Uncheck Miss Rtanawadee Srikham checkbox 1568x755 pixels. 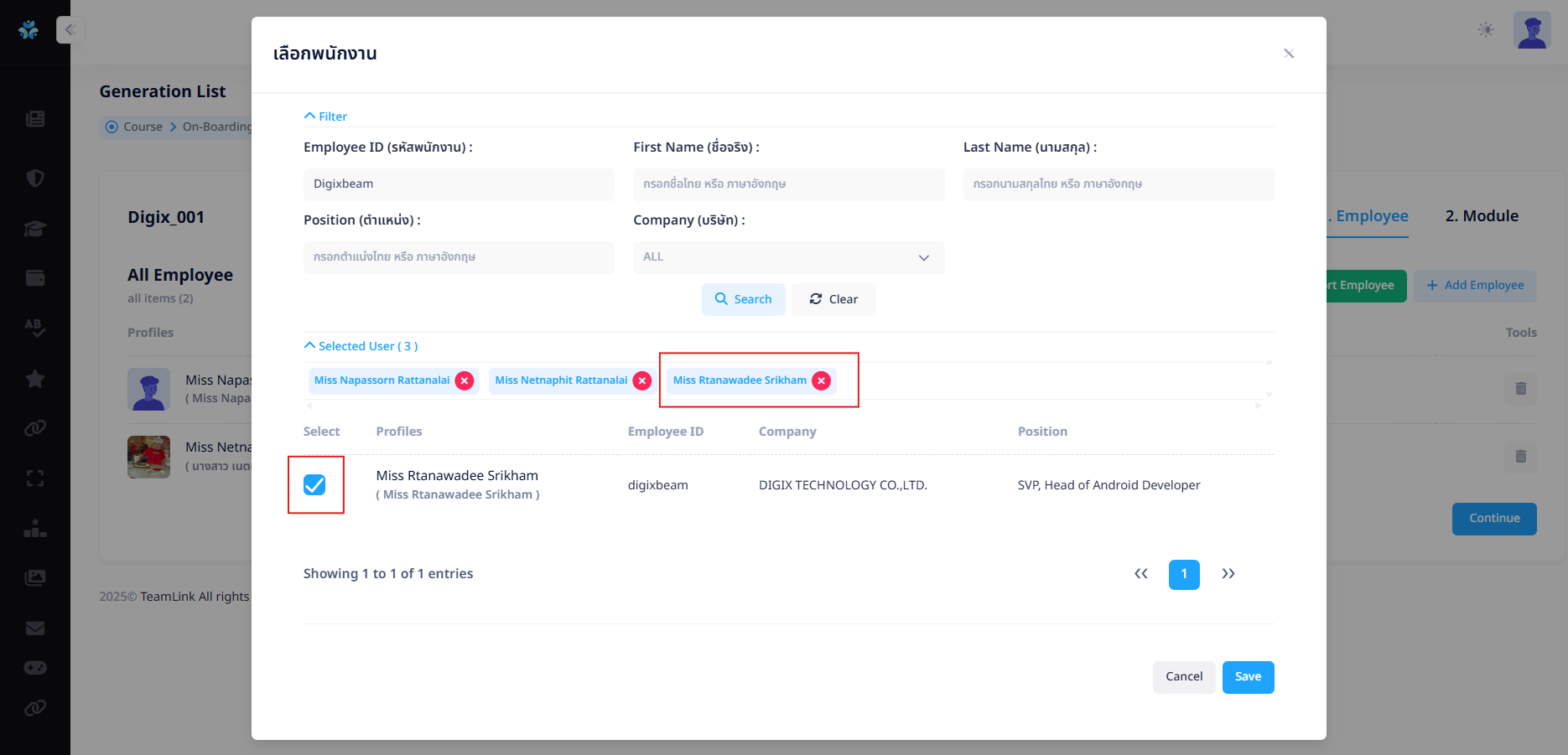click(314, 485)
